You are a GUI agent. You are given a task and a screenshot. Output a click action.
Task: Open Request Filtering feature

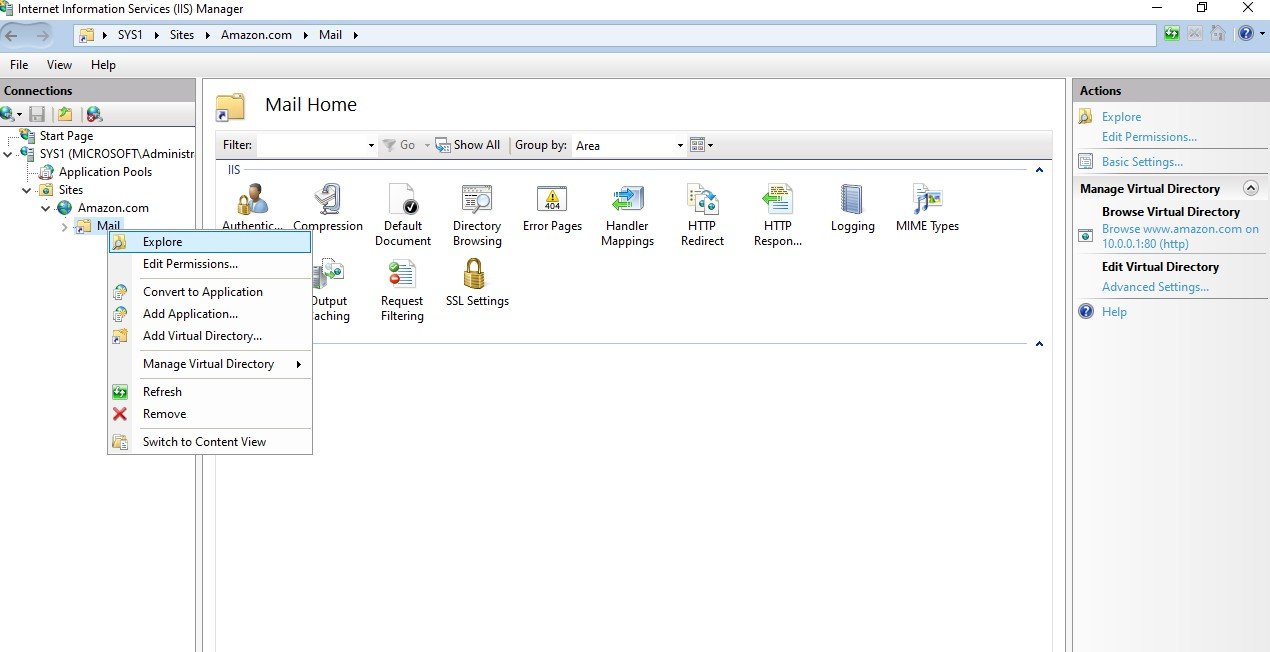point(402,290)
